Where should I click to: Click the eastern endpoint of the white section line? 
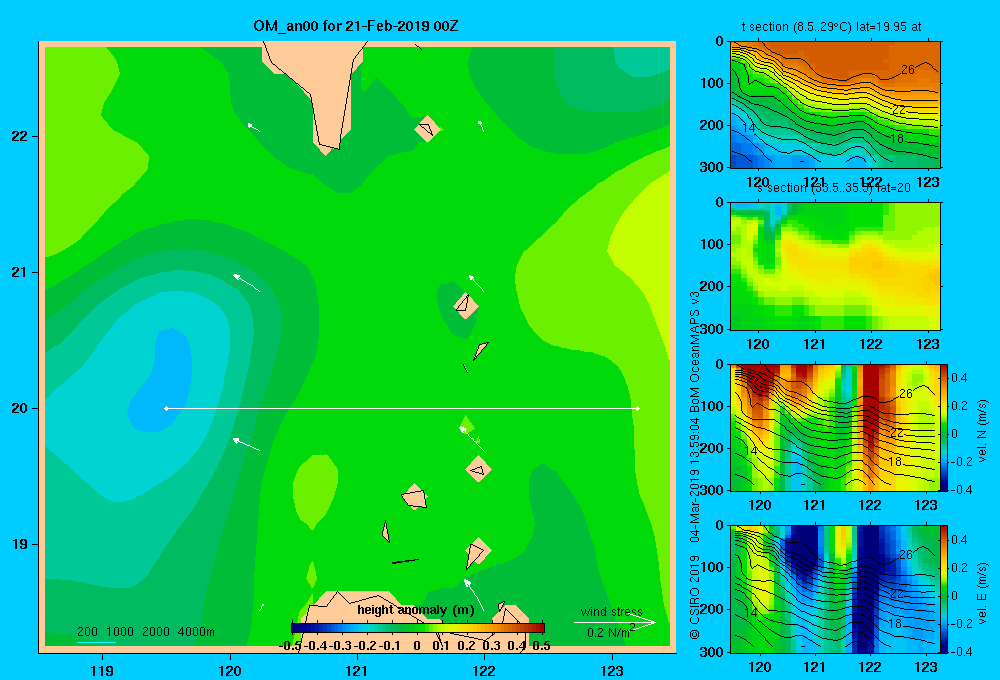[x=638, y=408]
